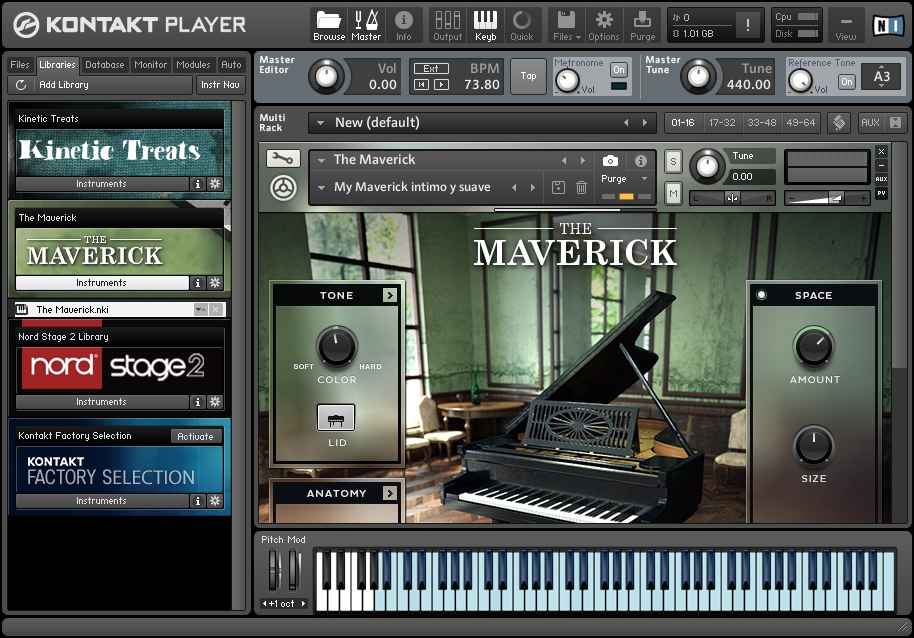Expand the ANATOMY panel arrow
Viewport: 914px width, 638px height.
(x=389, y=494)
